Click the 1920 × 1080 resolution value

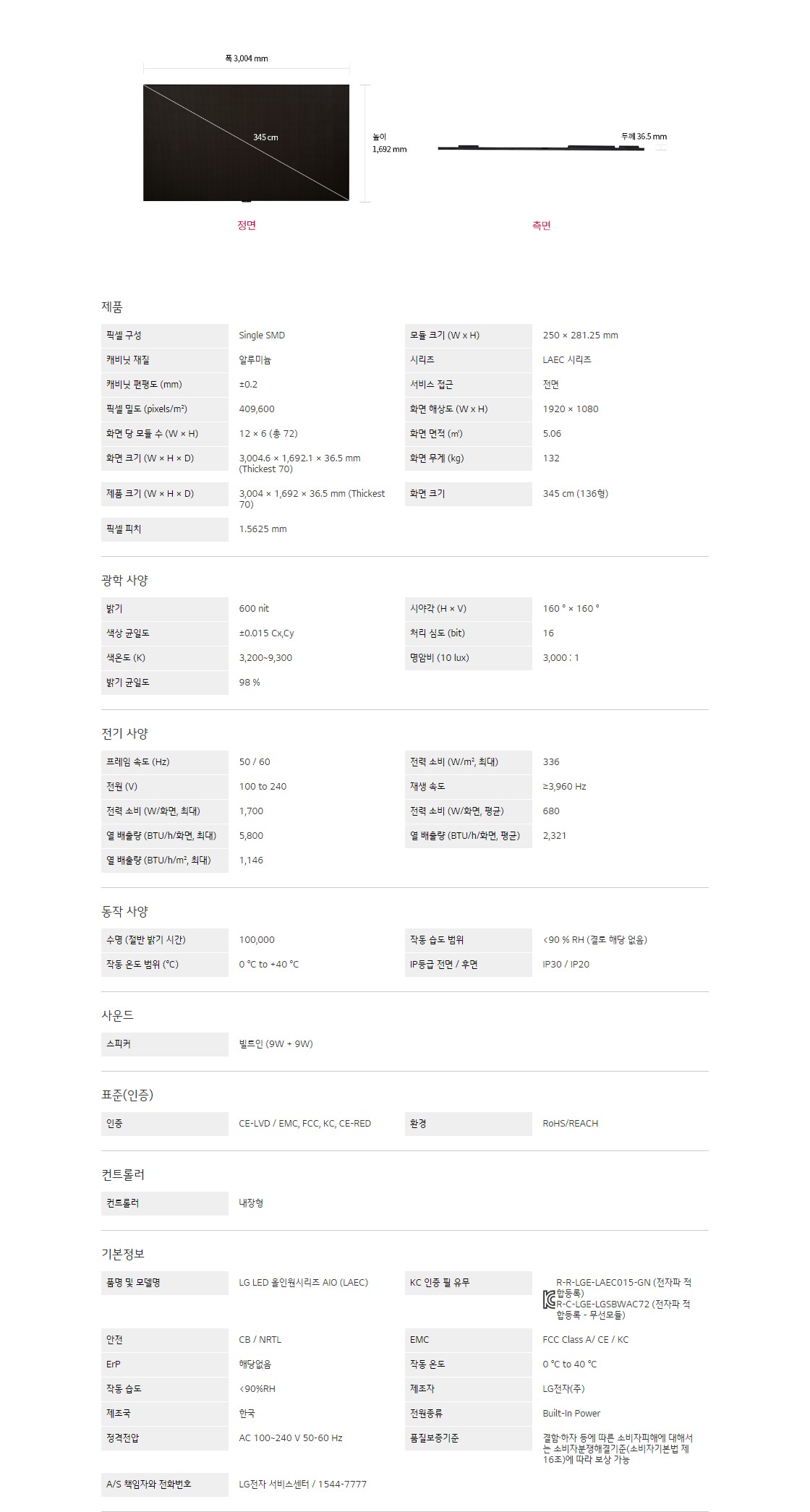pos(571,409)
